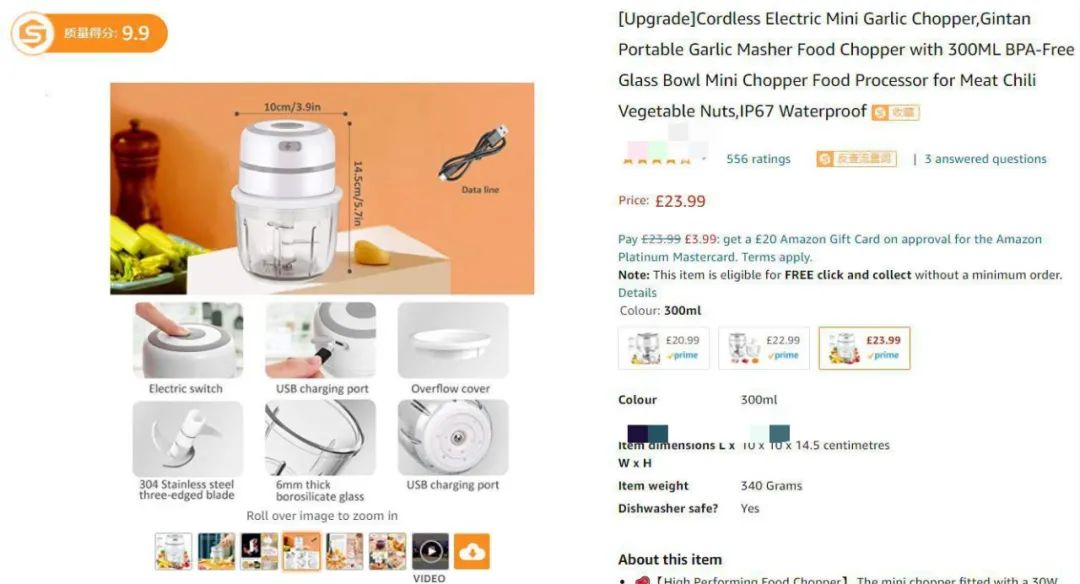Select the second product thumbnail in strip

(x=216, y=551)
